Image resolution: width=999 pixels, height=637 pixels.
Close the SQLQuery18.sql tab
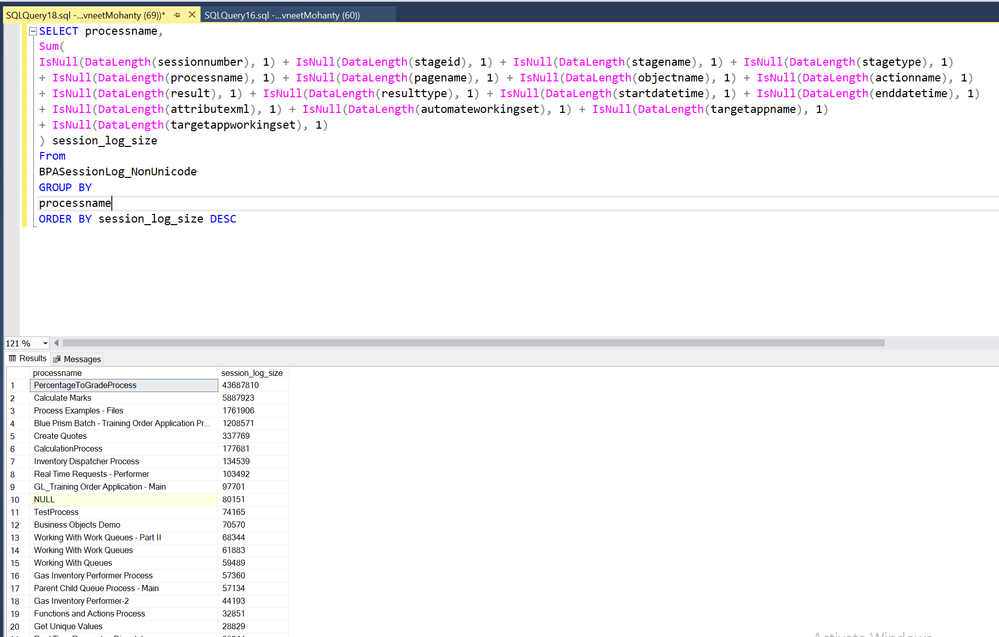tap(192, 15)
